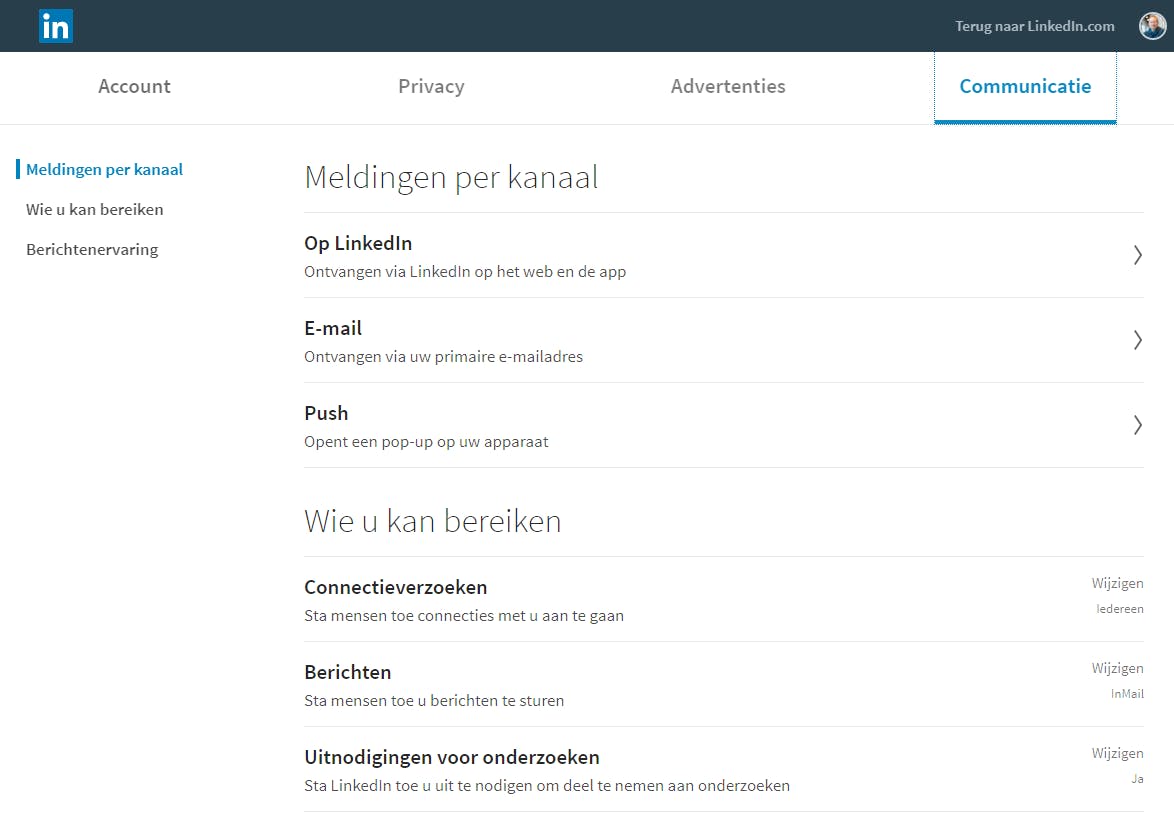
Task: Open the profile avatar menu
Action: 1152,26
